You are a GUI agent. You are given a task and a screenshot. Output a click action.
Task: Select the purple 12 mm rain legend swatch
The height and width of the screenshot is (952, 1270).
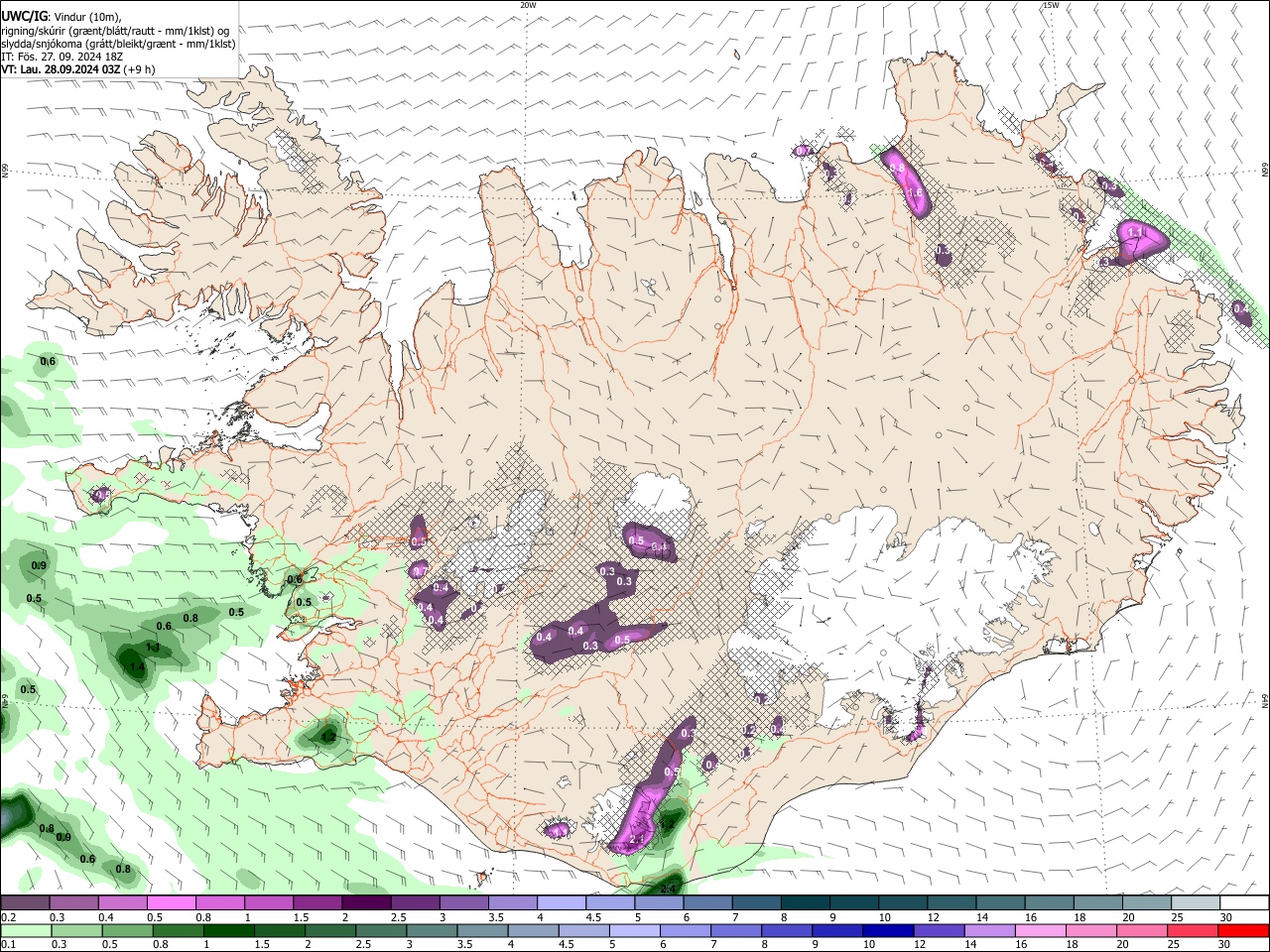coord(940,930)
